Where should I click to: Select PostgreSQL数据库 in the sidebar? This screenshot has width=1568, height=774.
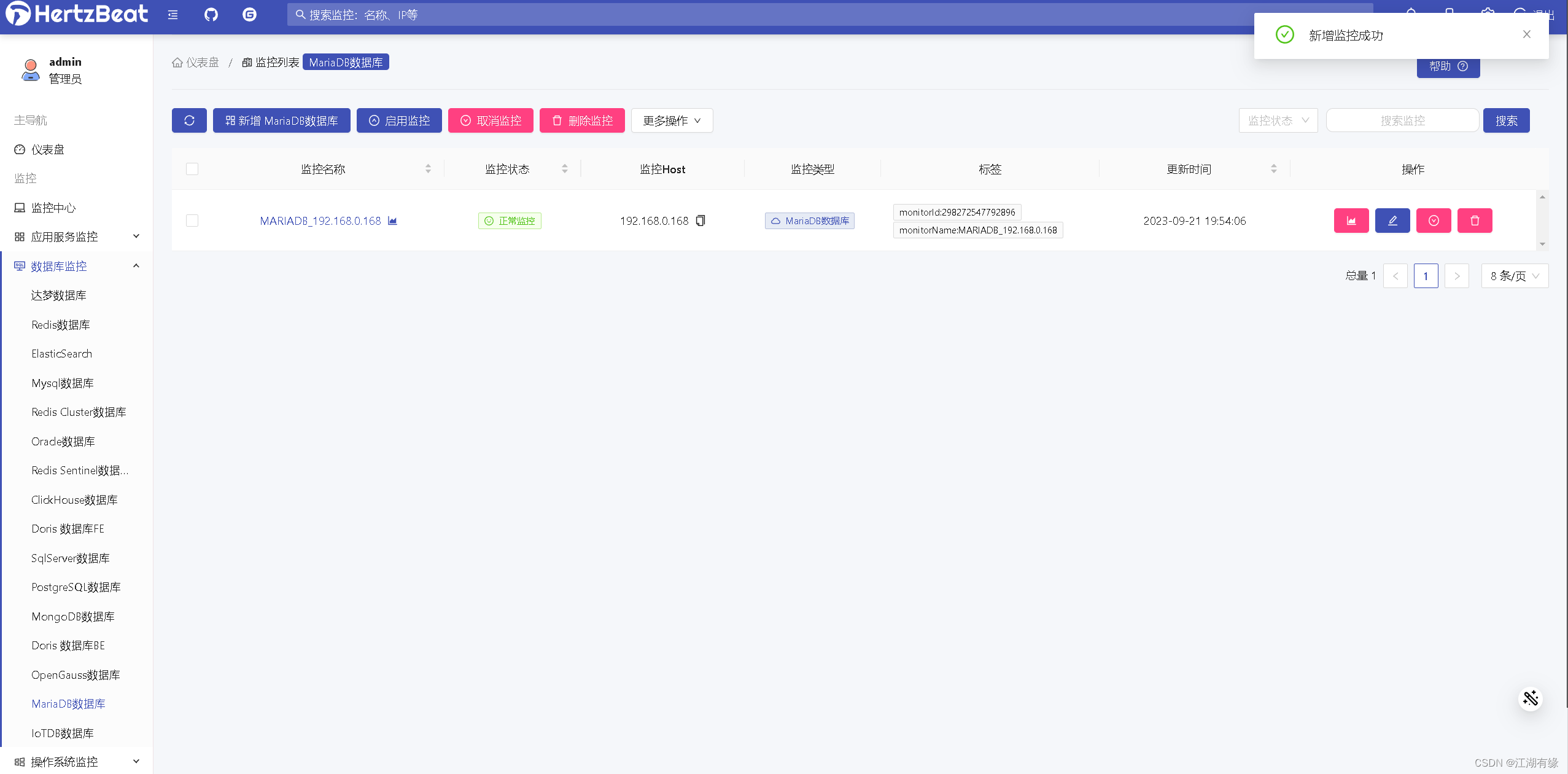[x=76, y=587]
